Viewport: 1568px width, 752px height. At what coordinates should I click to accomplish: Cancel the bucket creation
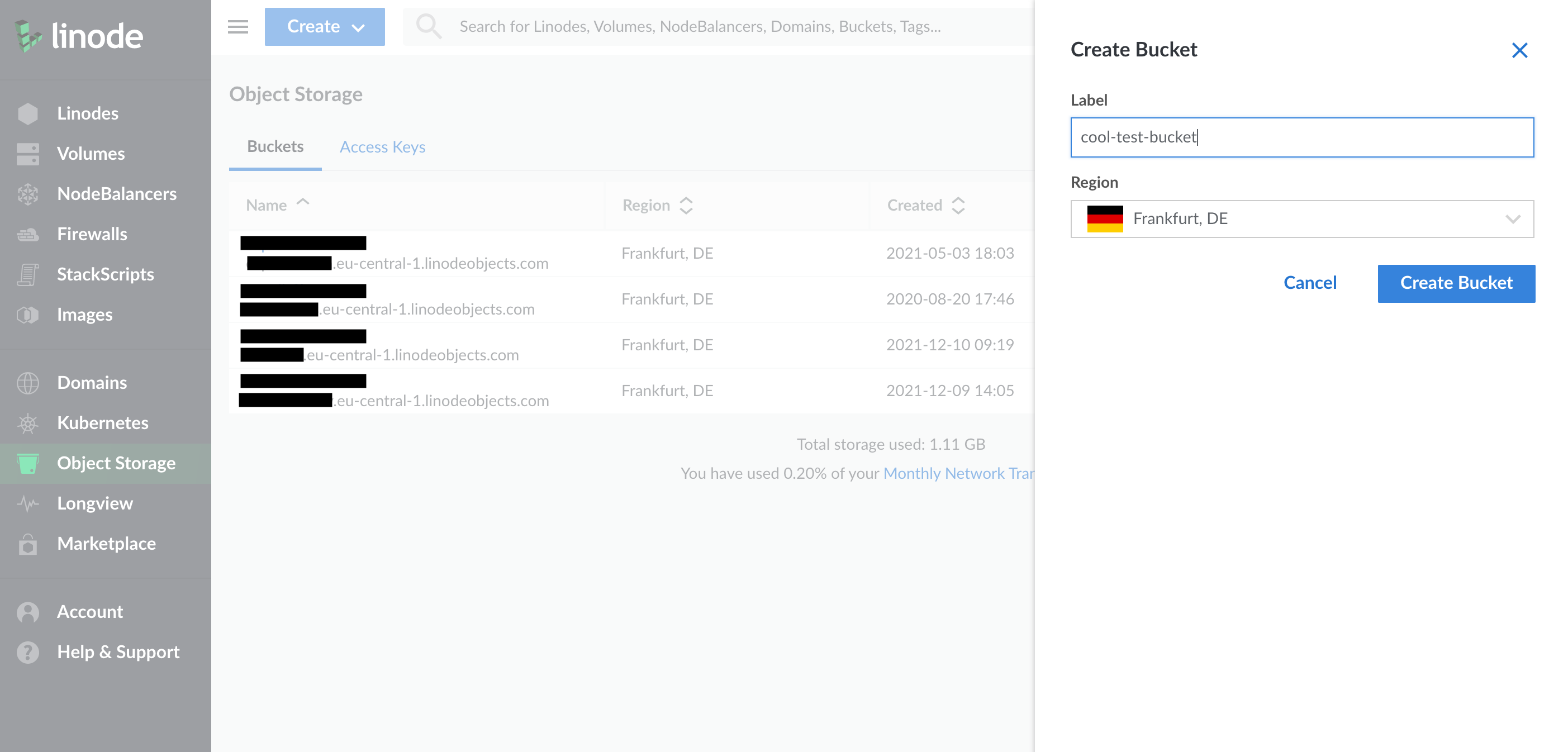1310,282
